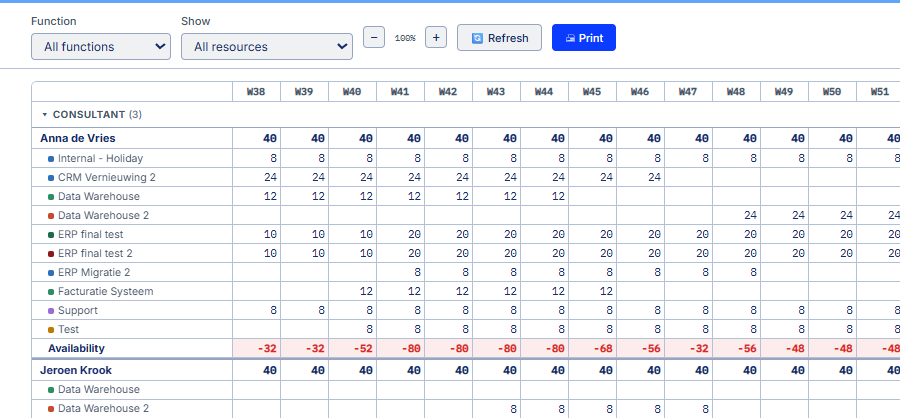The image size is (900, 418).
Task: Click the -68 availability cell in W45
Action: pyautogui.click(x=592, y=349)
